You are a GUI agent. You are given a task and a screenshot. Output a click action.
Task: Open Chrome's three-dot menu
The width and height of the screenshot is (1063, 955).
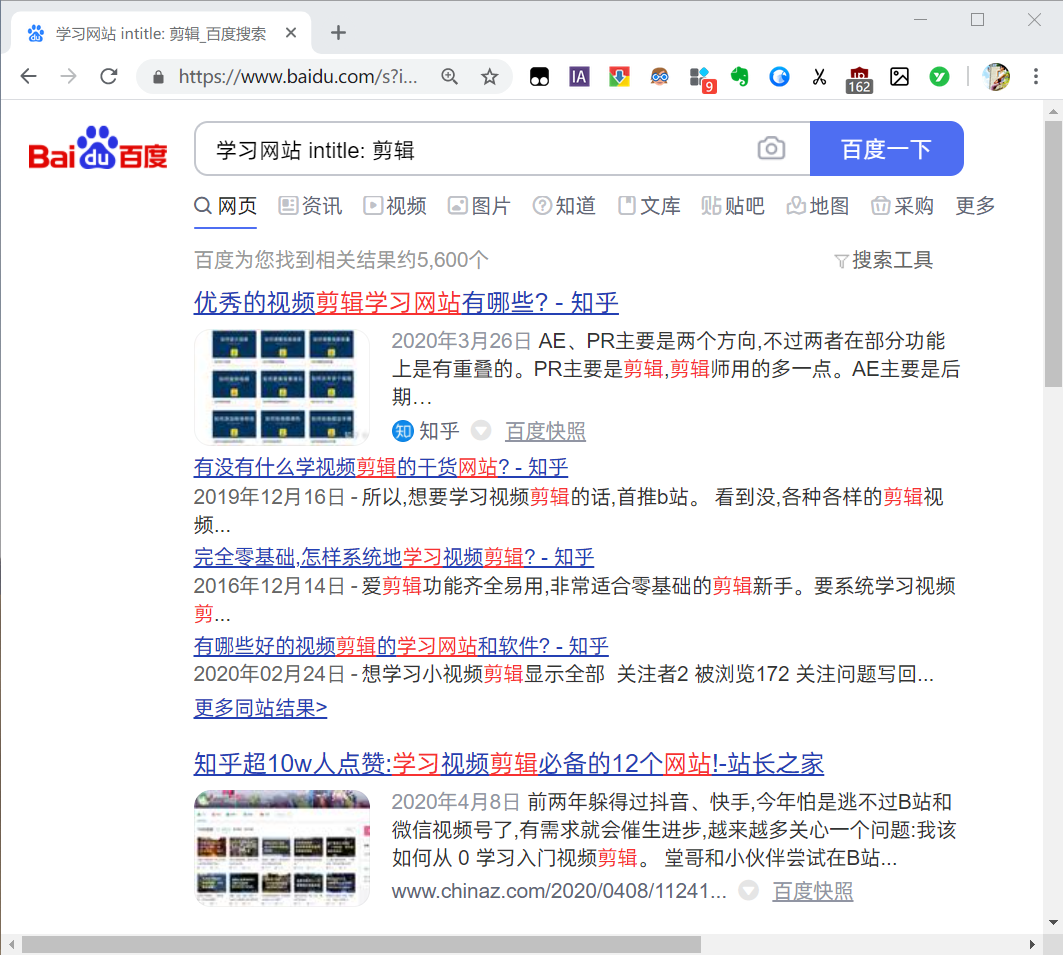1037,77
